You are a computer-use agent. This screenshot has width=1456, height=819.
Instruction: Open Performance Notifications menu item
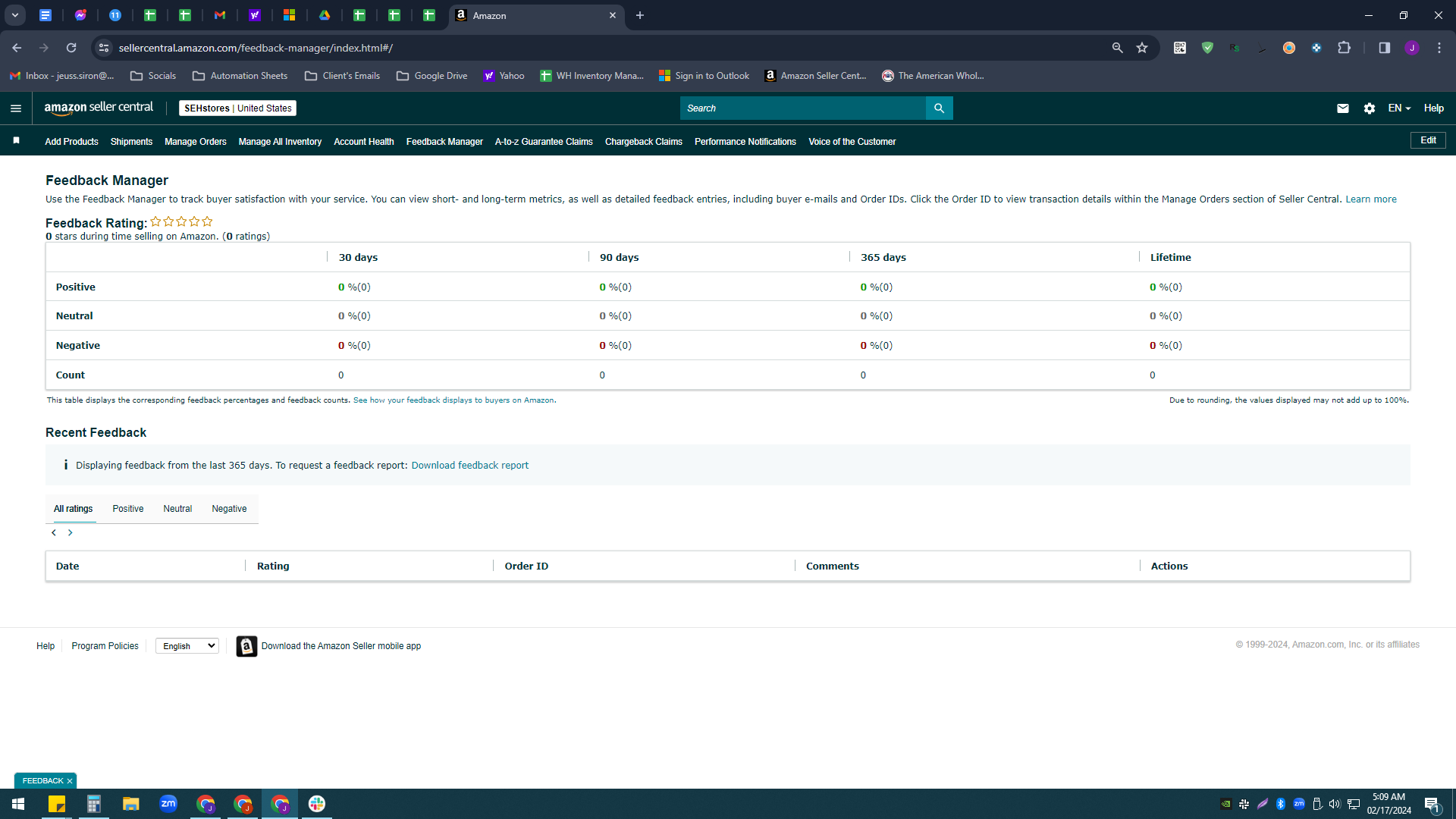[x=745, y=142]
